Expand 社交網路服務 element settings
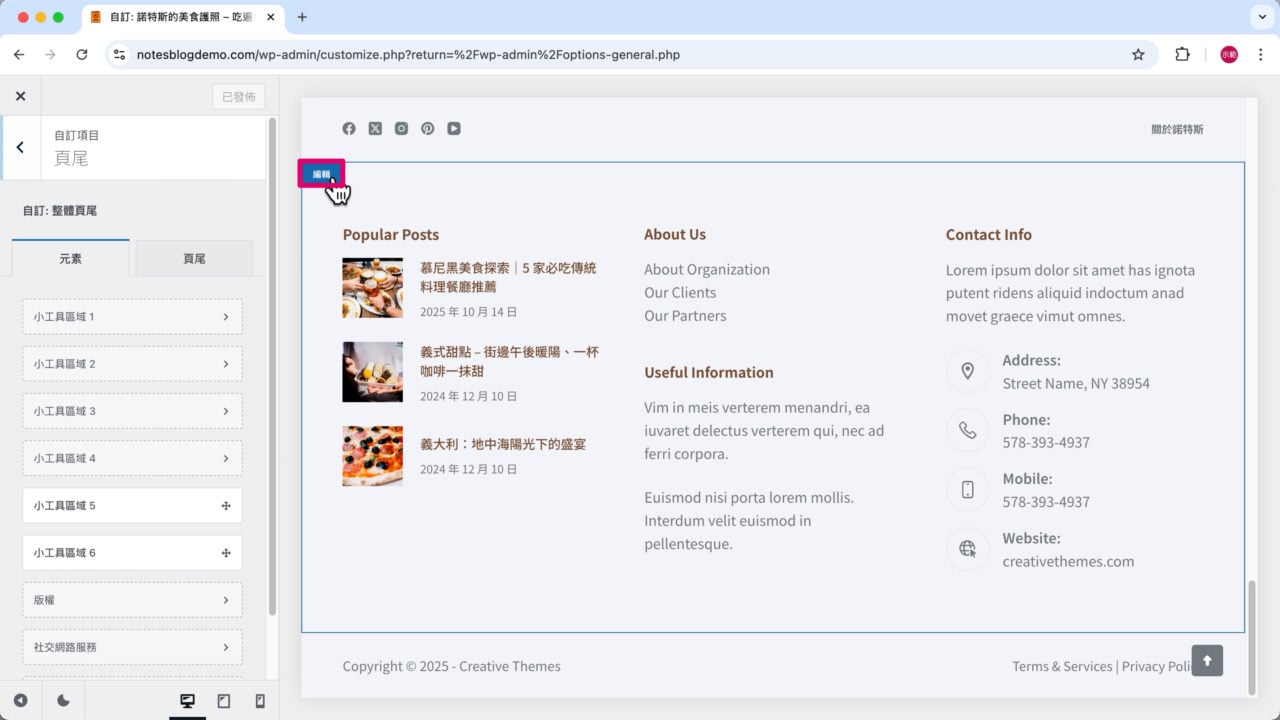The image size is (1280, 720). [x=132, y=647]
